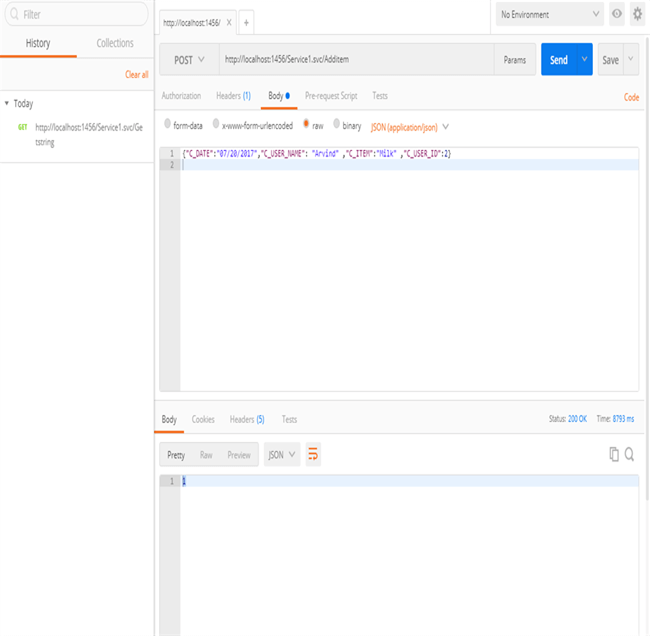Open the settings gear icon
This screenshot has height=636, width=650.
click(x=637, y=14)
